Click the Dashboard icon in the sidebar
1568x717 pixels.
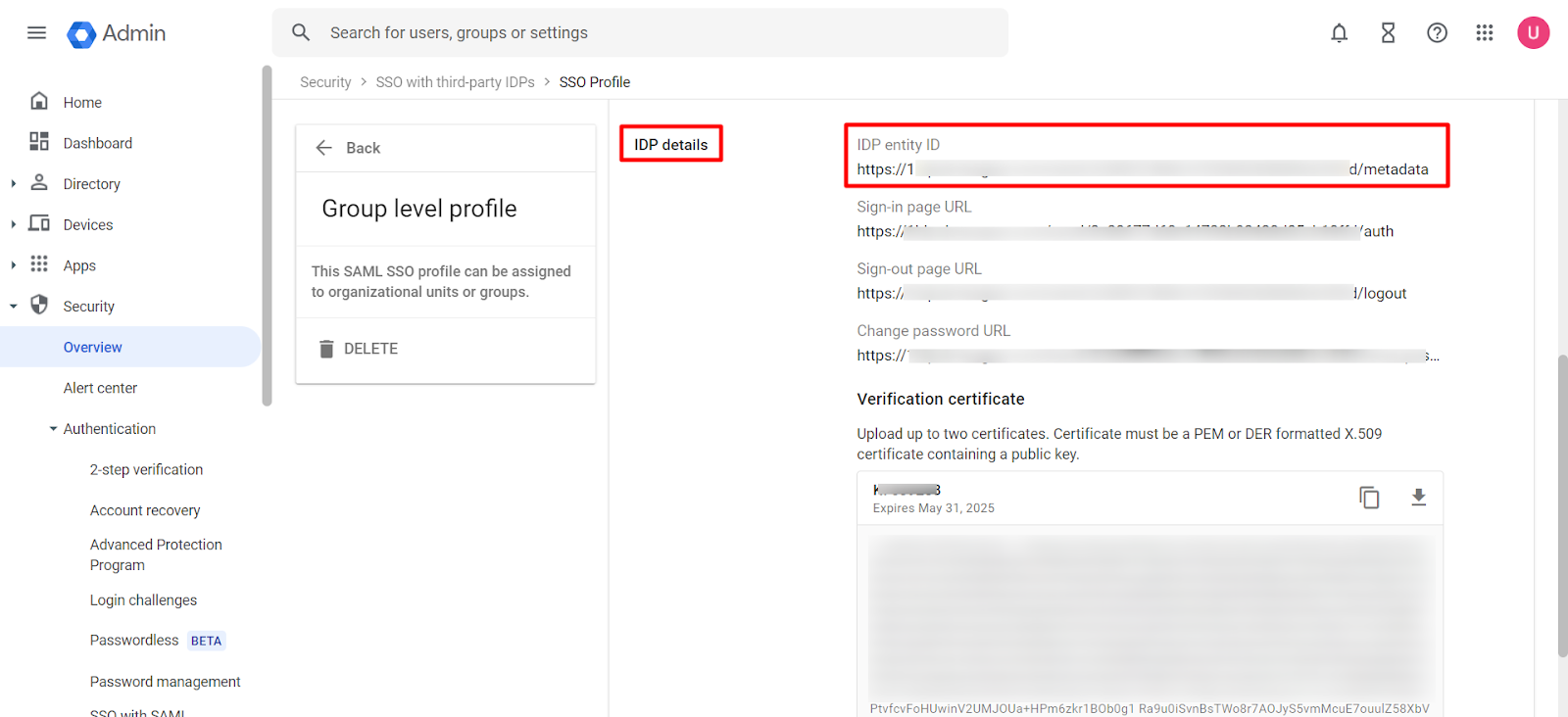pyautogui.click(x=39, y=142)
